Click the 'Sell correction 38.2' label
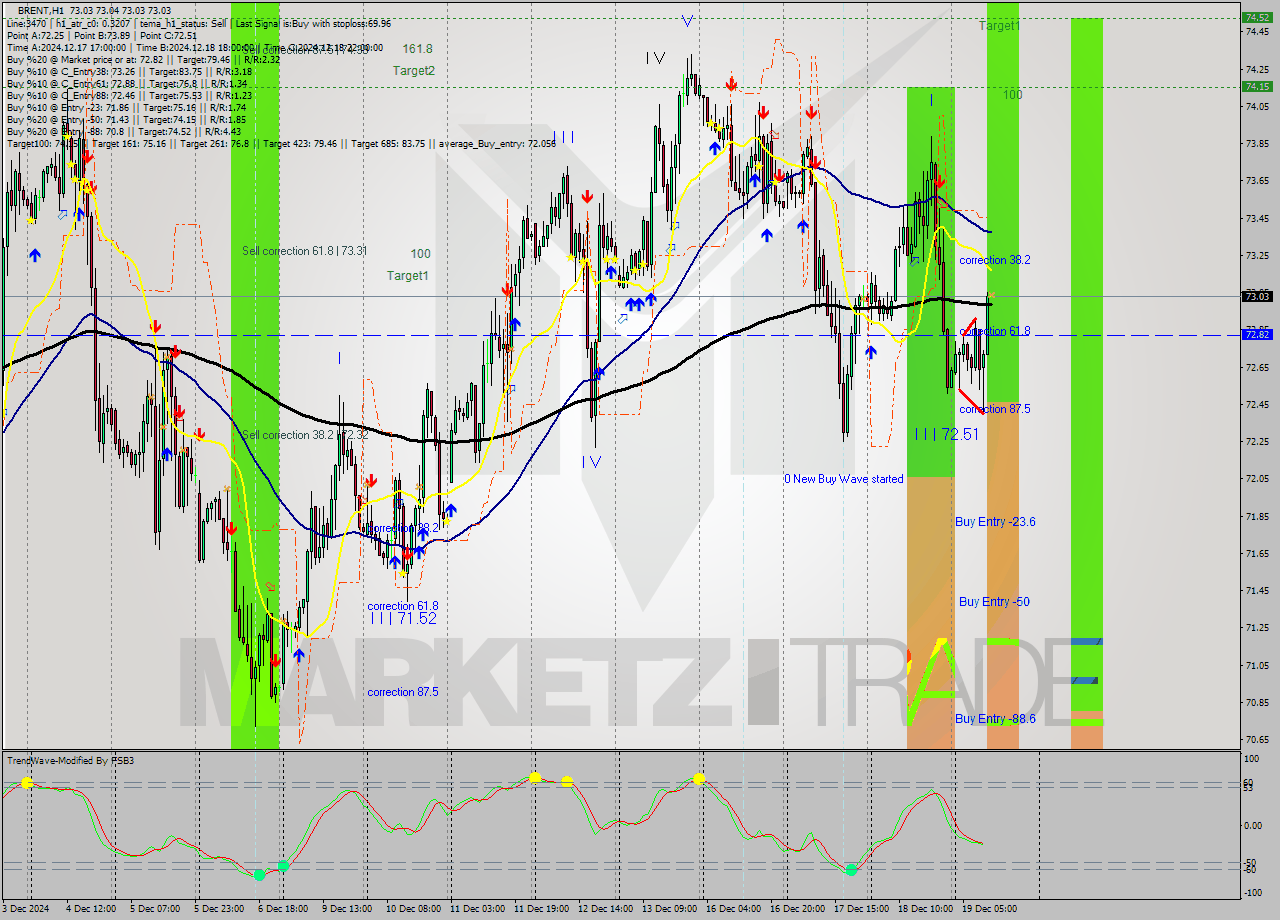1280x920 pixels. pyautogui.click(x=305, y=435)
